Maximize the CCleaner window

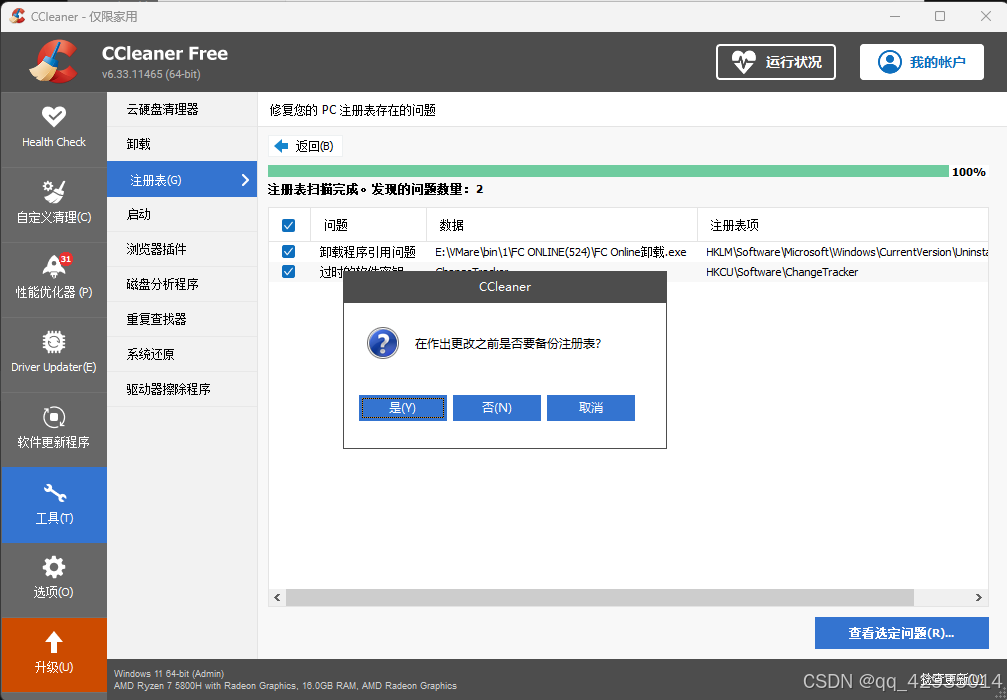(940, 16)
